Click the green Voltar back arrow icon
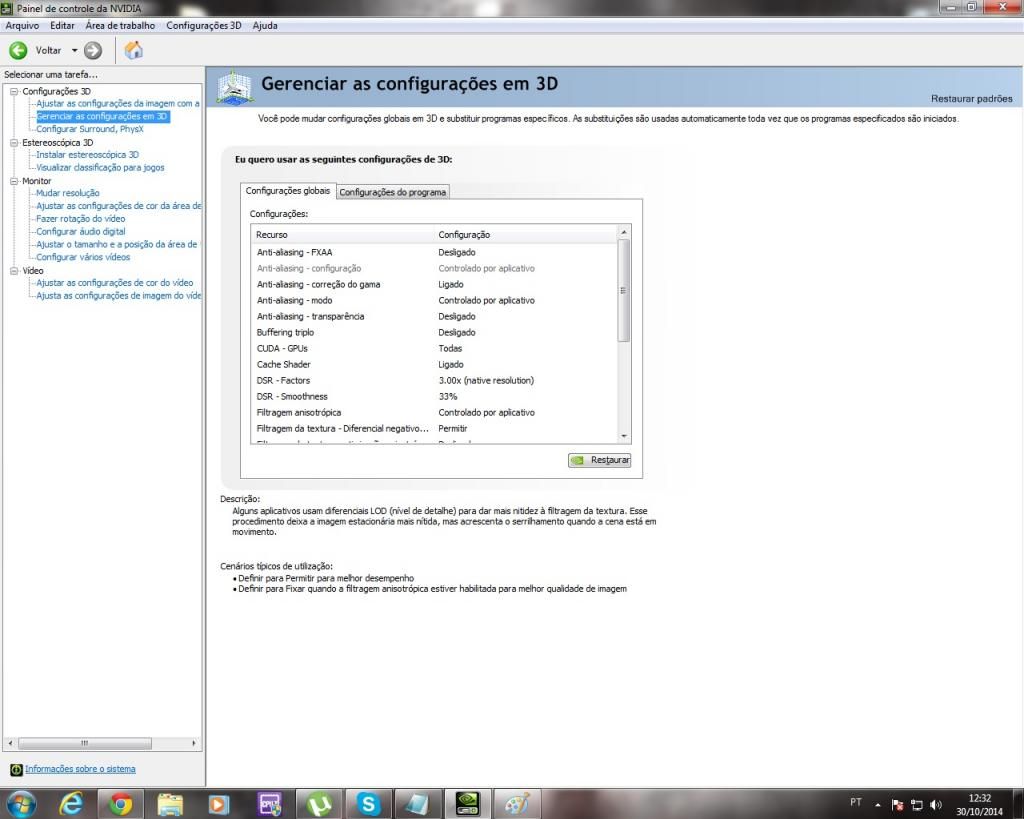 [18, 50]
